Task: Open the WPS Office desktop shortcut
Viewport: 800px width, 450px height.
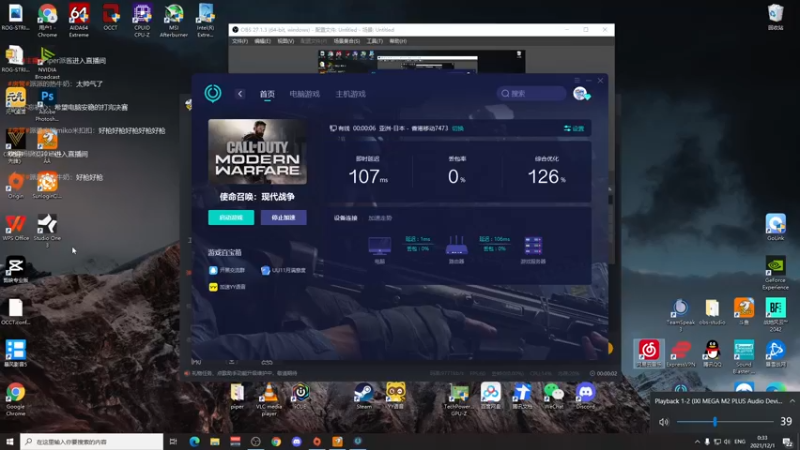Action: [15, 228]
